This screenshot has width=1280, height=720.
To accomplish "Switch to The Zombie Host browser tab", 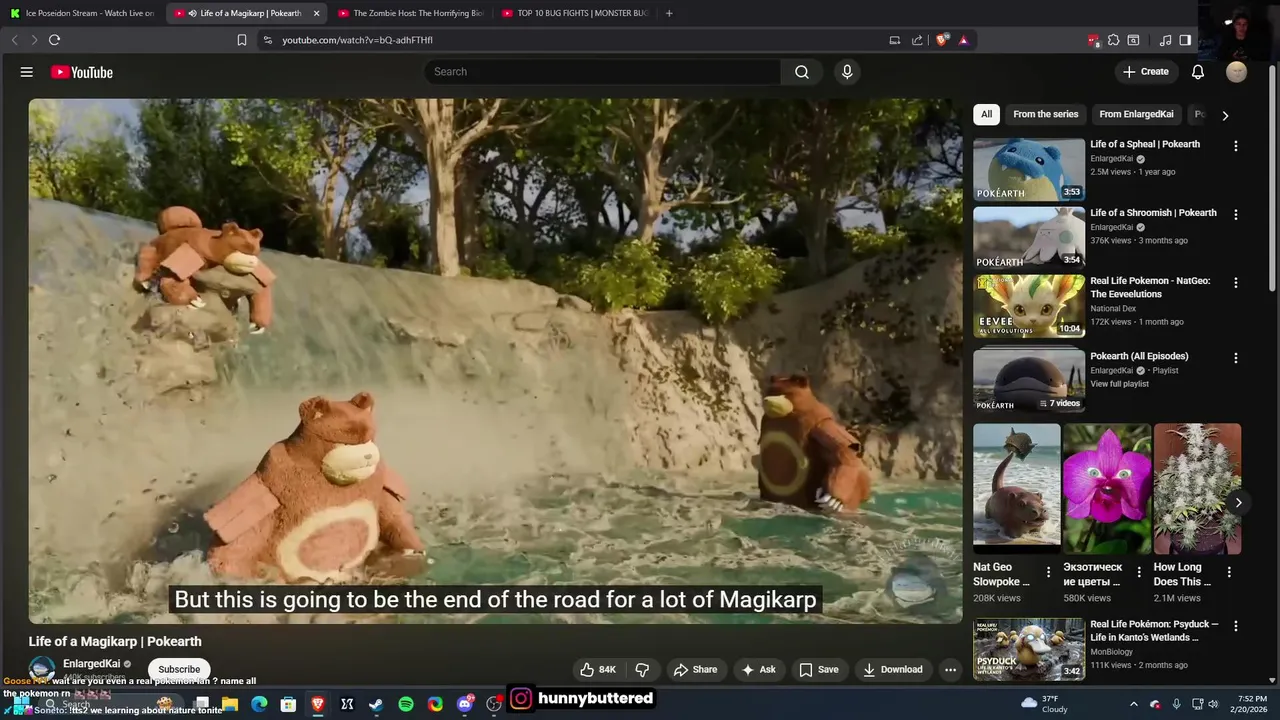I will tap(410, 13).
